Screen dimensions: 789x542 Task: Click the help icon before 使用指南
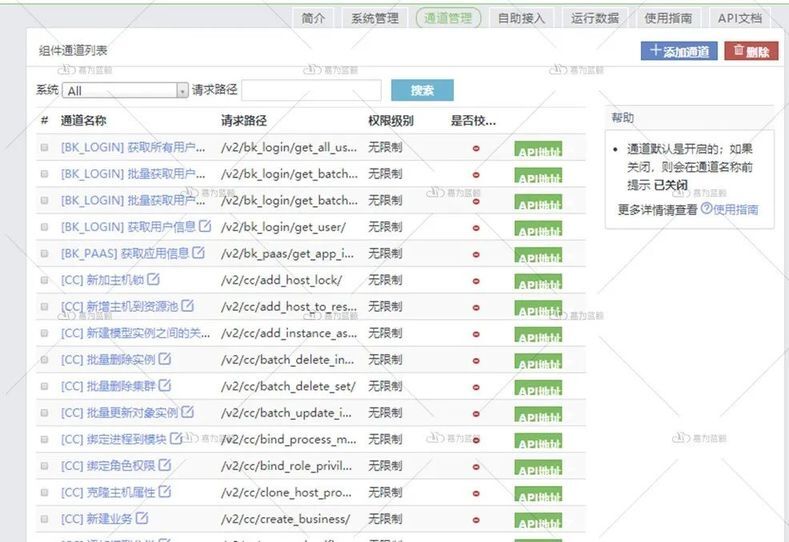706,208
